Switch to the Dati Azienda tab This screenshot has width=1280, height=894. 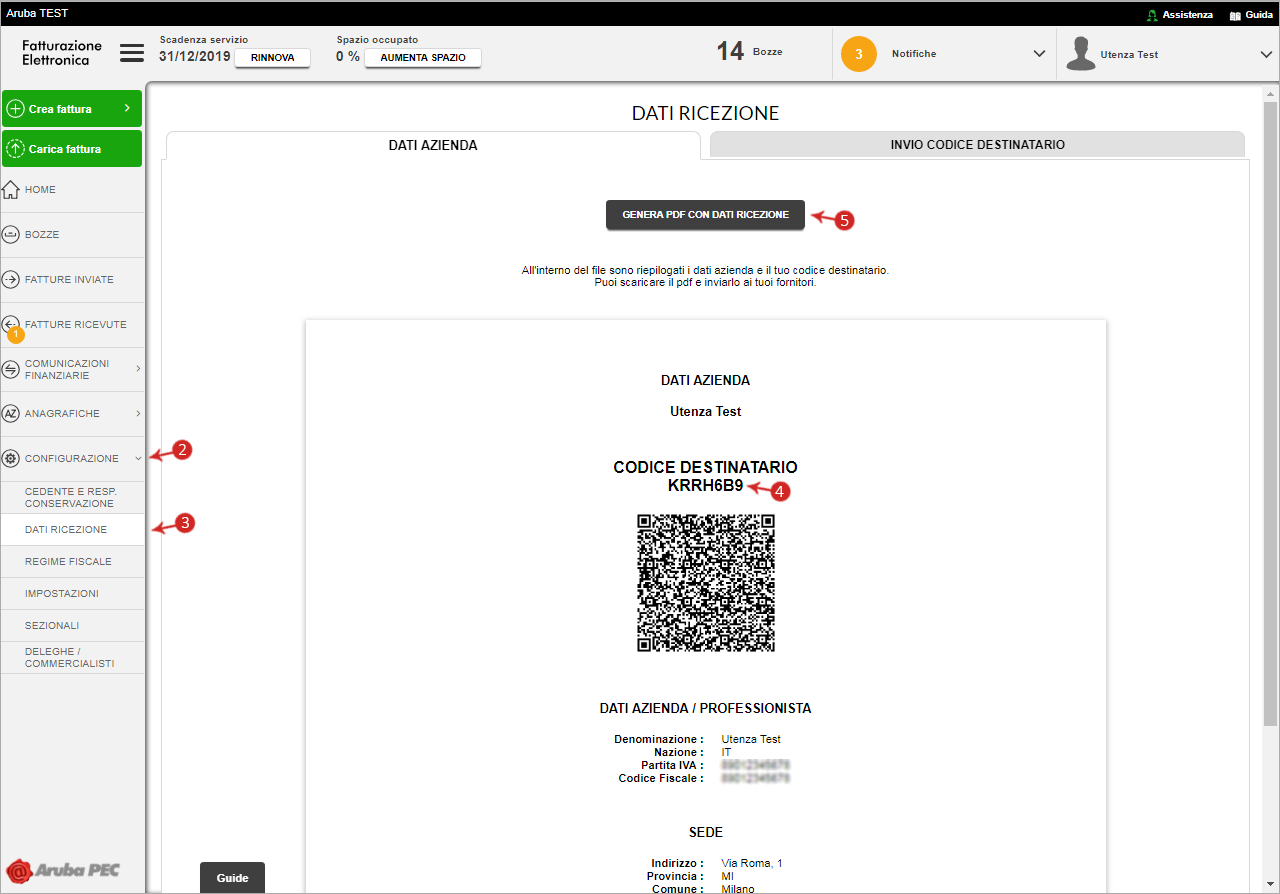point(433,145)
